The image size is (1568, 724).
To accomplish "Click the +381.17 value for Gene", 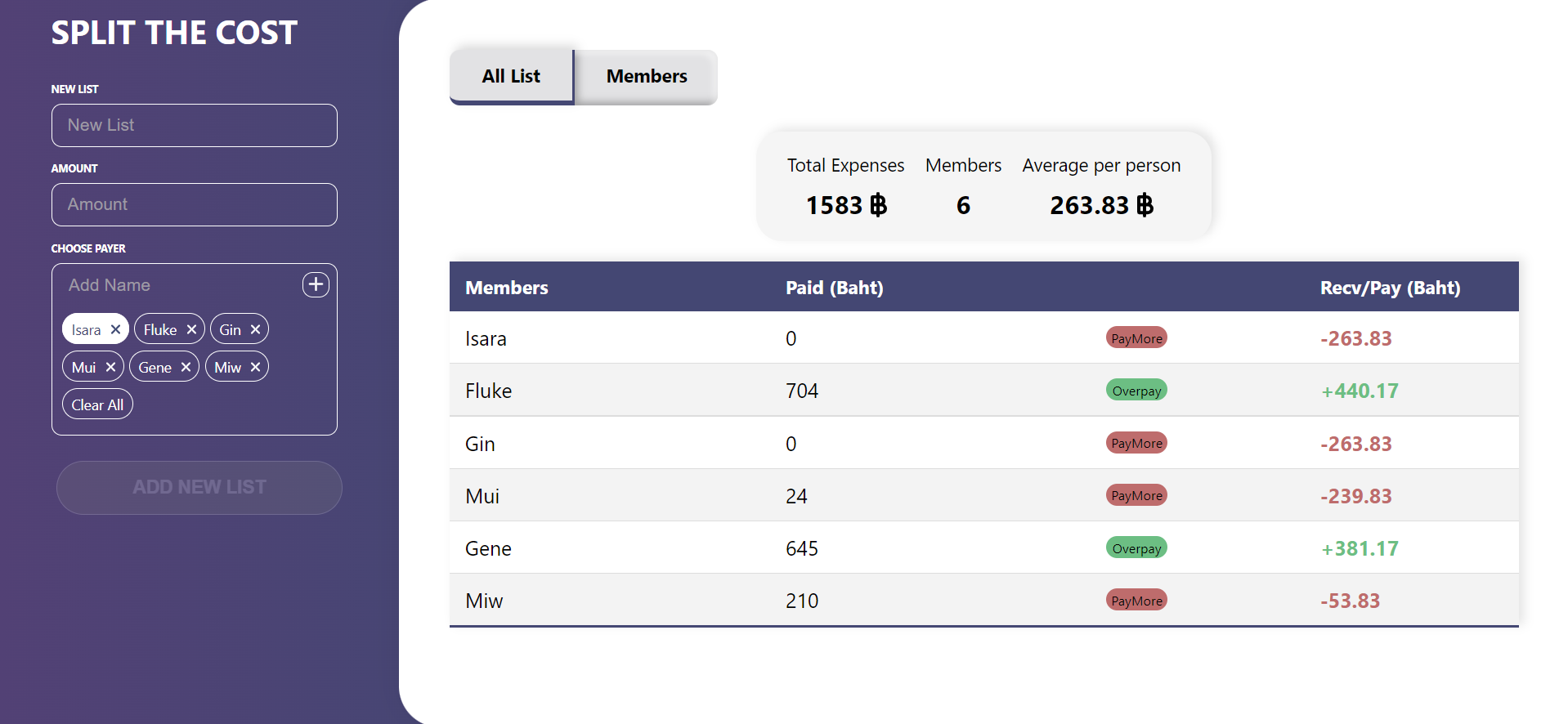I will (1360, 548).
